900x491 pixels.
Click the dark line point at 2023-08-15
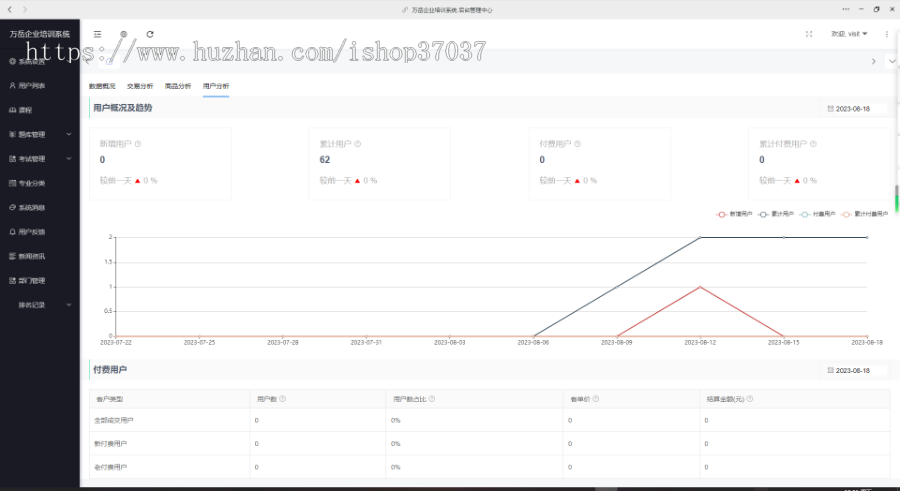[783, 237]
